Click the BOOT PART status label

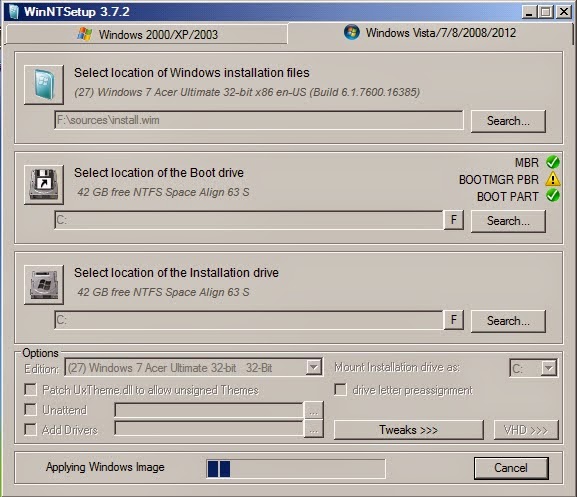pos(508,196)
